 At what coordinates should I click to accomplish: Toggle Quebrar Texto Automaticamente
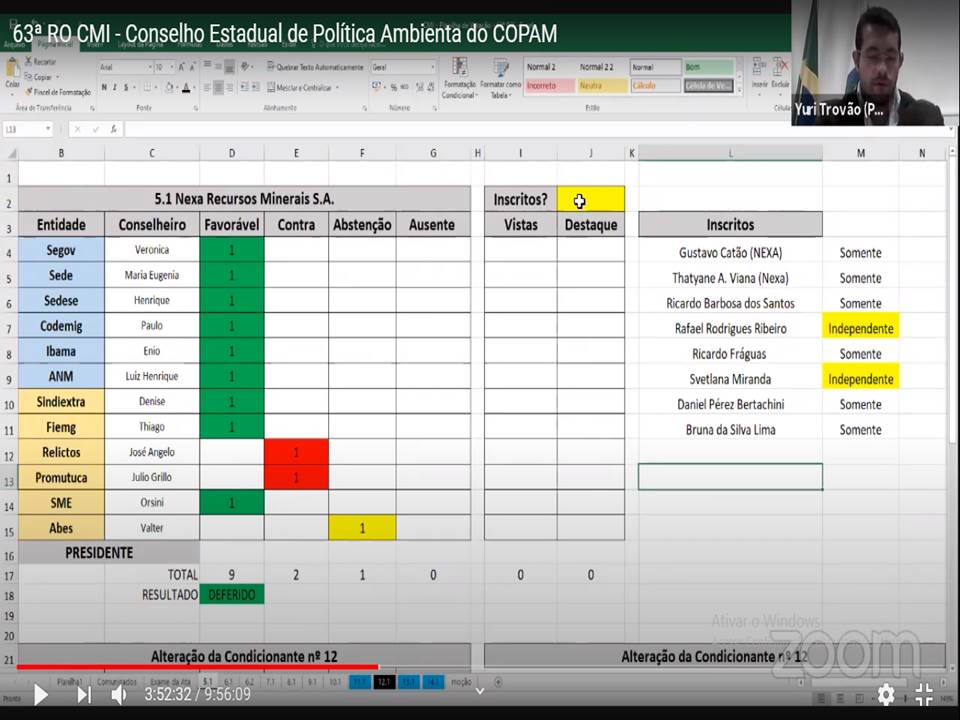[314, 67]
